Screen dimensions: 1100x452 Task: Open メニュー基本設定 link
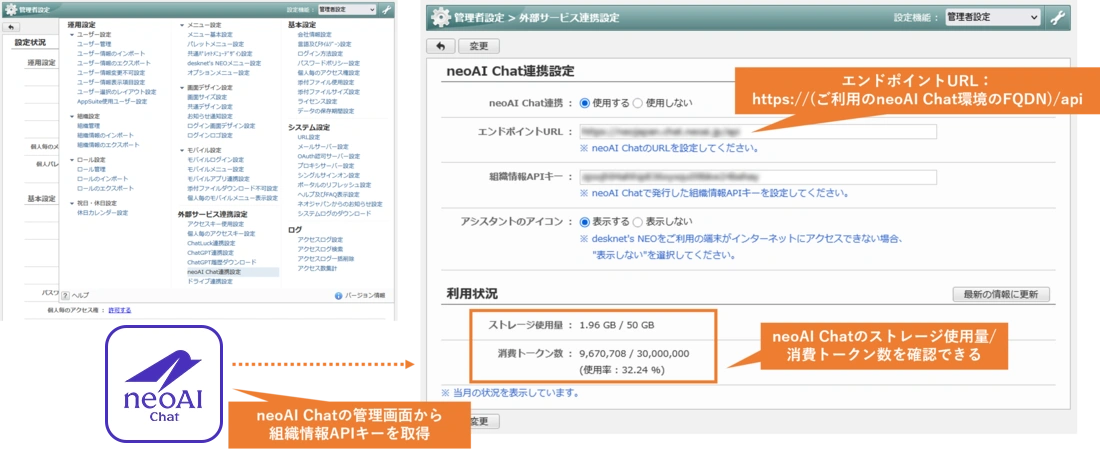[x=210, y=34]
